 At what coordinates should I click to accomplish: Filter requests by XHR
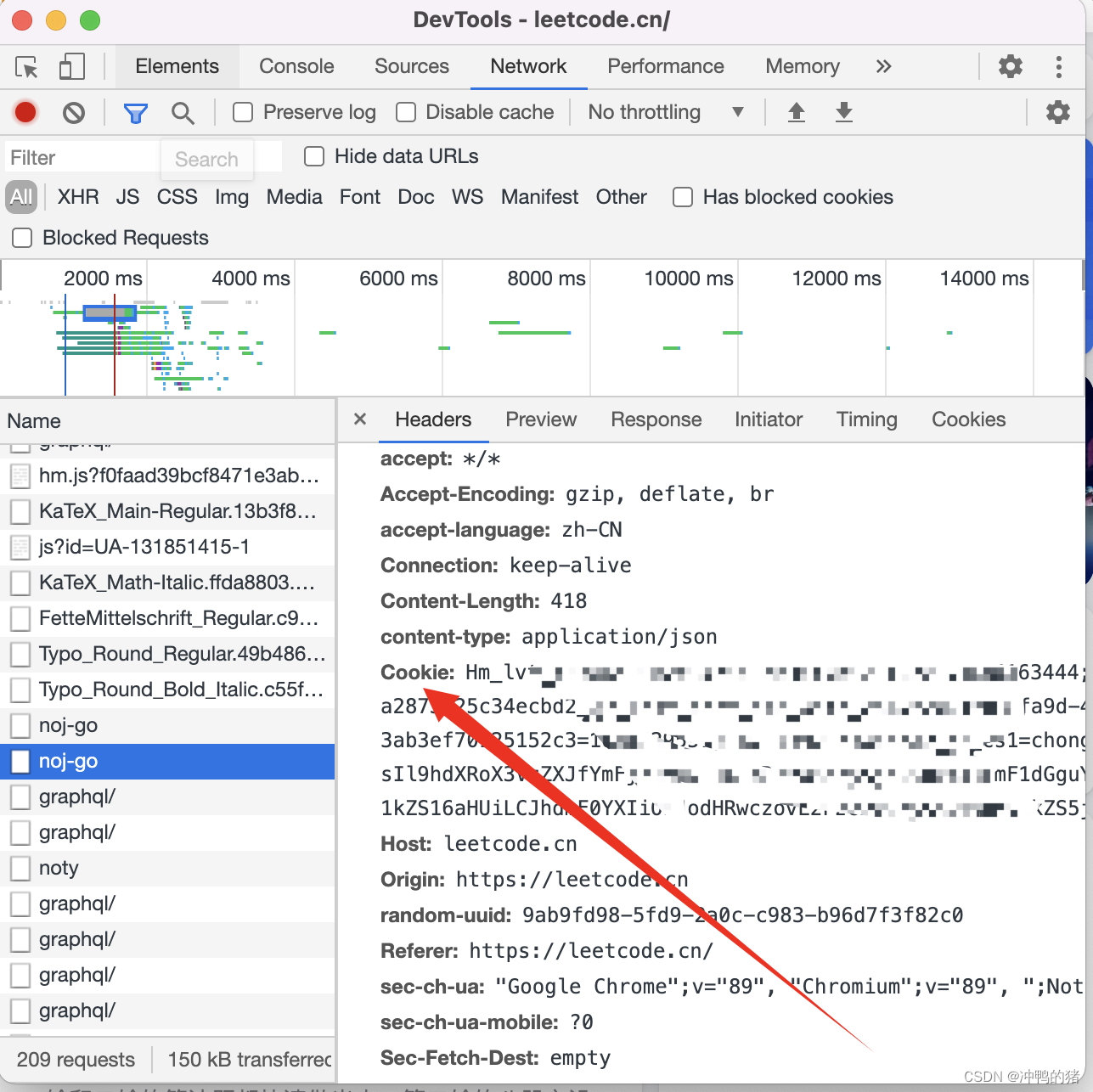coord(78,197)
